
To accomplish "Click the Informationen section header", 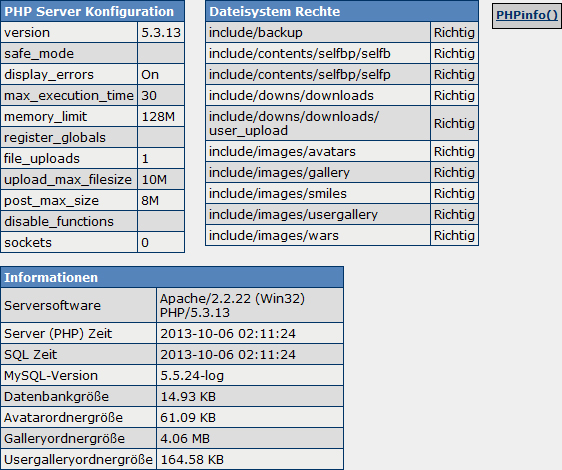I will tap(172, 277).
